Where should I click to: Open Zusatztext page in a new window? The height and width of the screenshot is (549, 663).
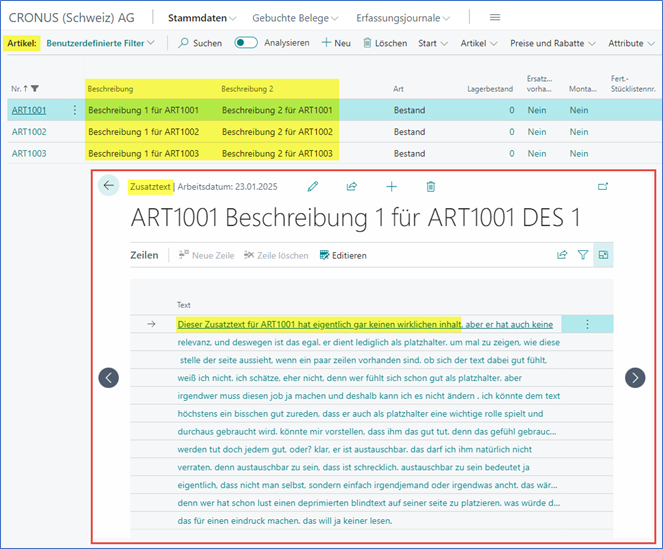click(603, 186)
